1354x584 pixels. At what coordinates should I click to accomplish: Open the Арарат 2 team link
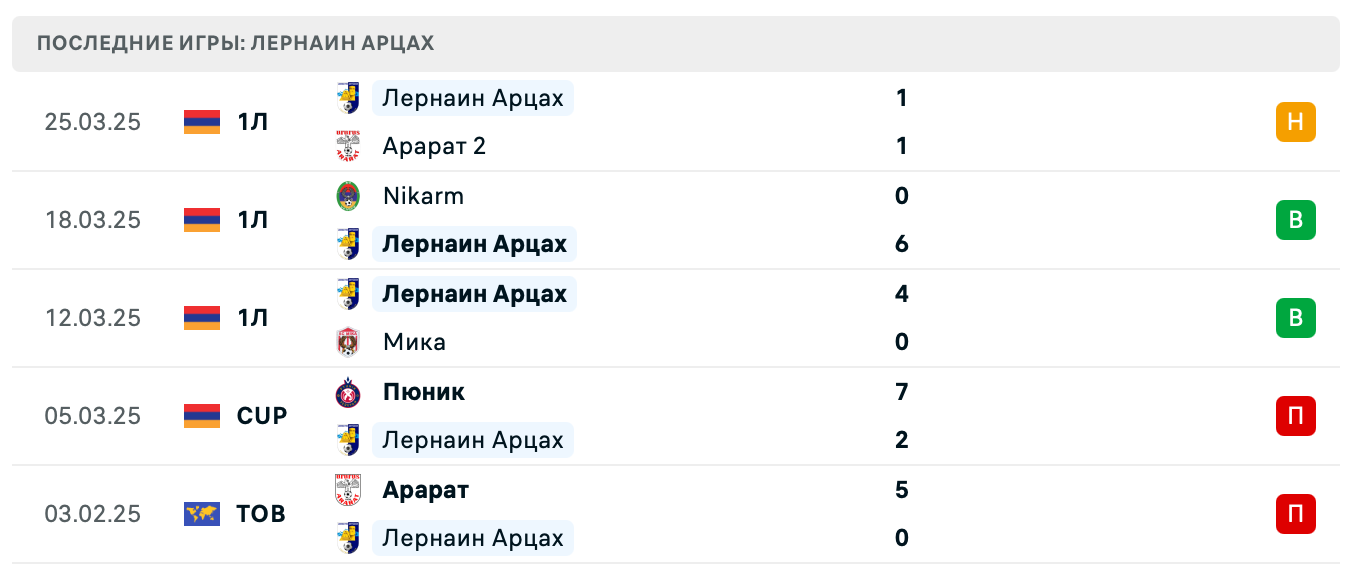pyautogui.click(x=434, y=146)
